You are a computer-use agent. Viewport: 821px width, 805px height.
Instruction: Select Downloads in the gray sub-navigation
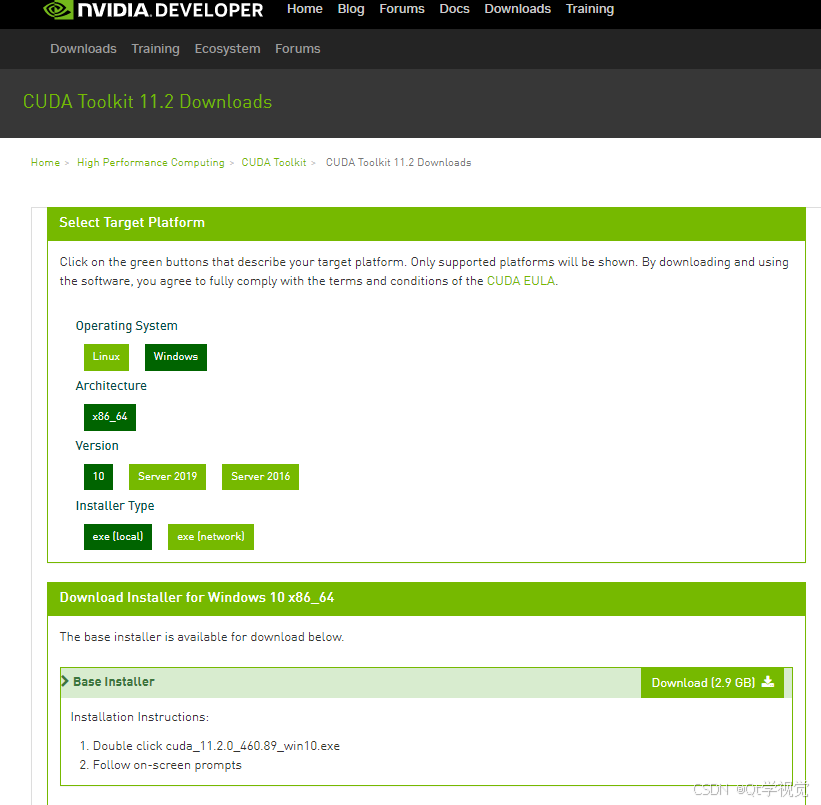click(83, 49)
